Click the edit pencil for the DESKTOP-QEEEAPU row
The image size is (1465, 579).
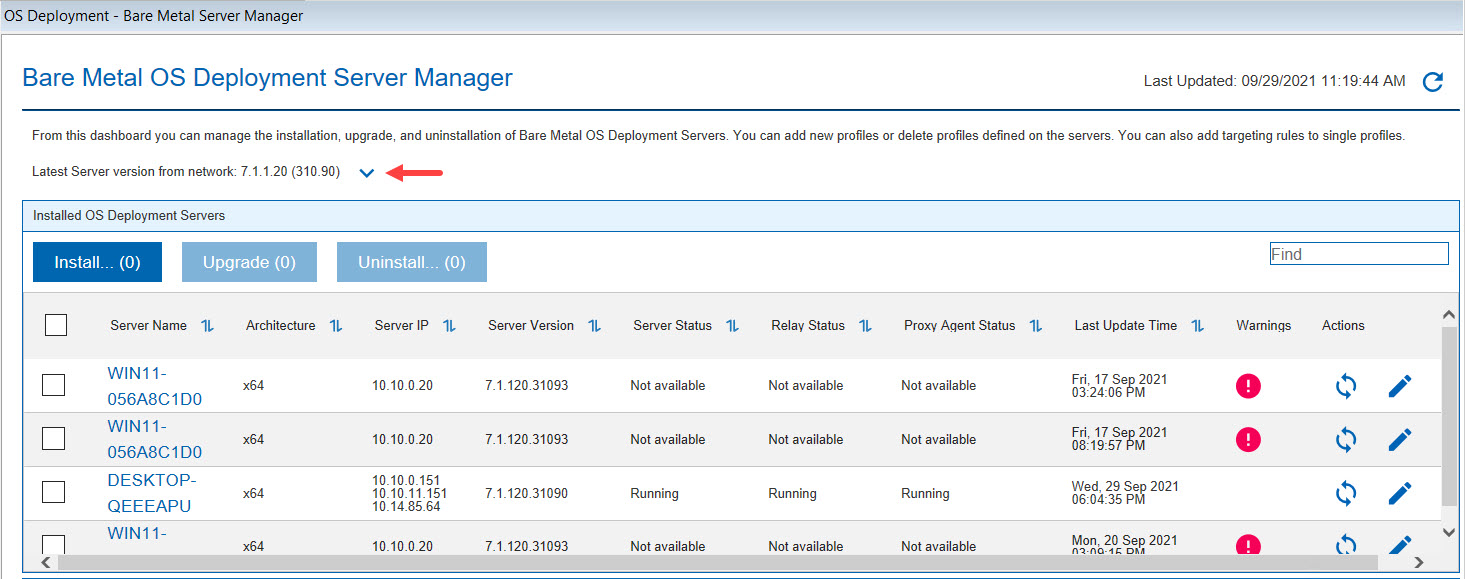(1400, 493)
